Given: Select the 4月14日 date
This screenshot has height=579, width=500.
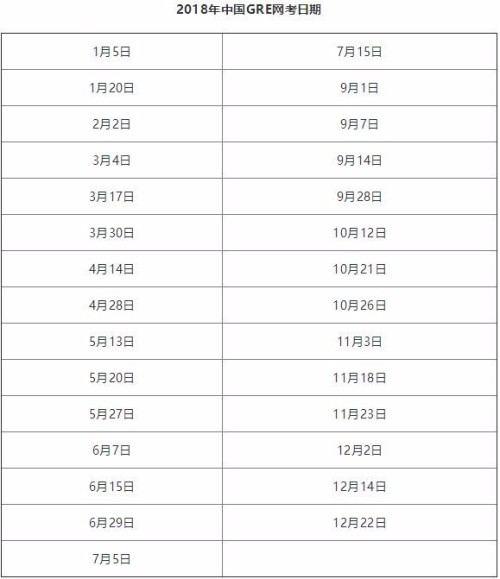Looking at the screenshot, I should (x=112, y=269).
